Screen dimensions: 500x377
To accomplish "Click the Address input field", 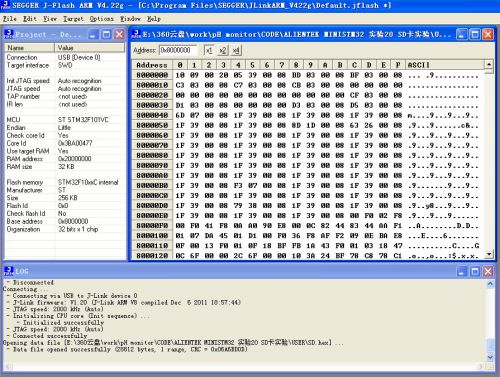I will (x=178, y=50).
